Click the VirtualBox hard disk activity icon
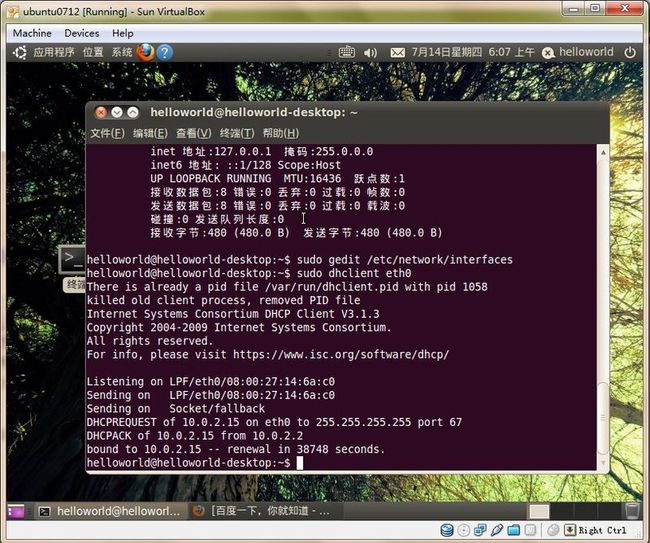This screenshot has width=650, height=543. (x=446, y=530)
